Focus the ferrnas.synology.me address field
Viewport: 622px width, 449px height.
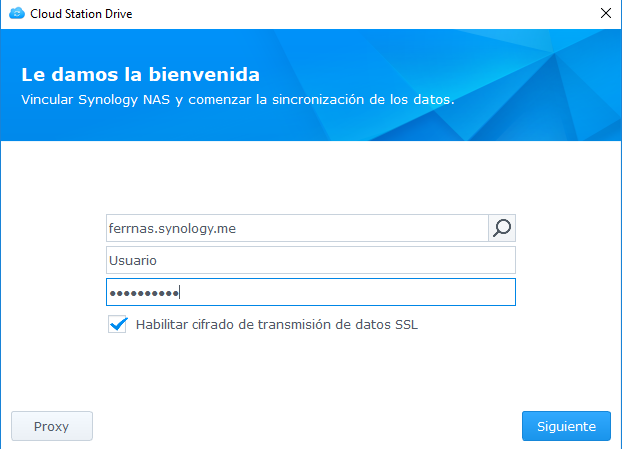click(297, 228)
